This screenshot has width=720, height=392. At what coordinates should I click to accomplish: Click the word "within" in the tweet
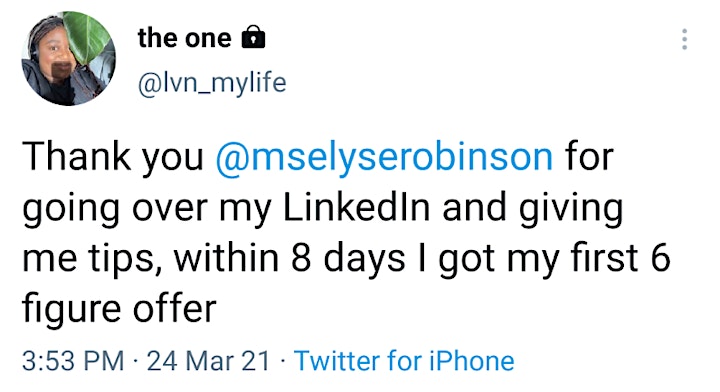click(226, 258)
